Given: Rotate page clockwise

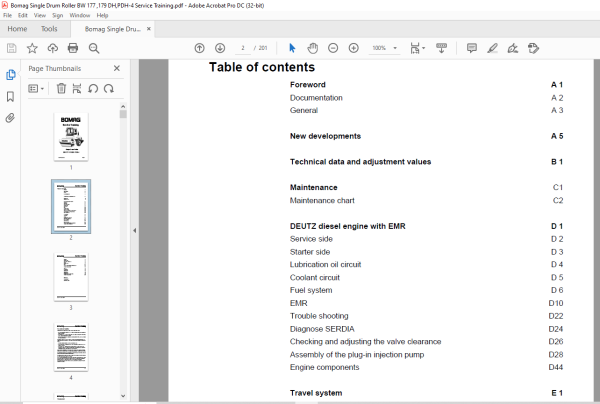Looking at the screenshot, I should pyautogui.click(x=109, y=89).
